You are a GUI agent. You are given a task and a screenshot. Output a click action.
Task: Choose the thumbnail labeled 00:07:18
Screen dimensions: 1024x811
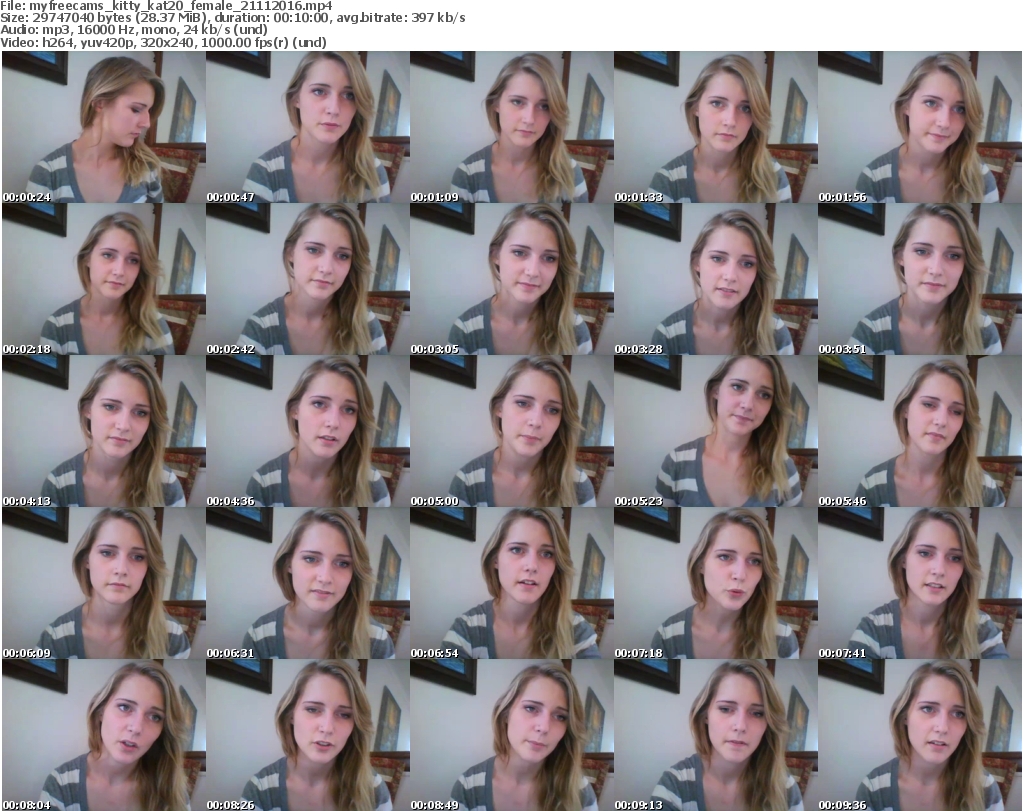pos(715,583)
